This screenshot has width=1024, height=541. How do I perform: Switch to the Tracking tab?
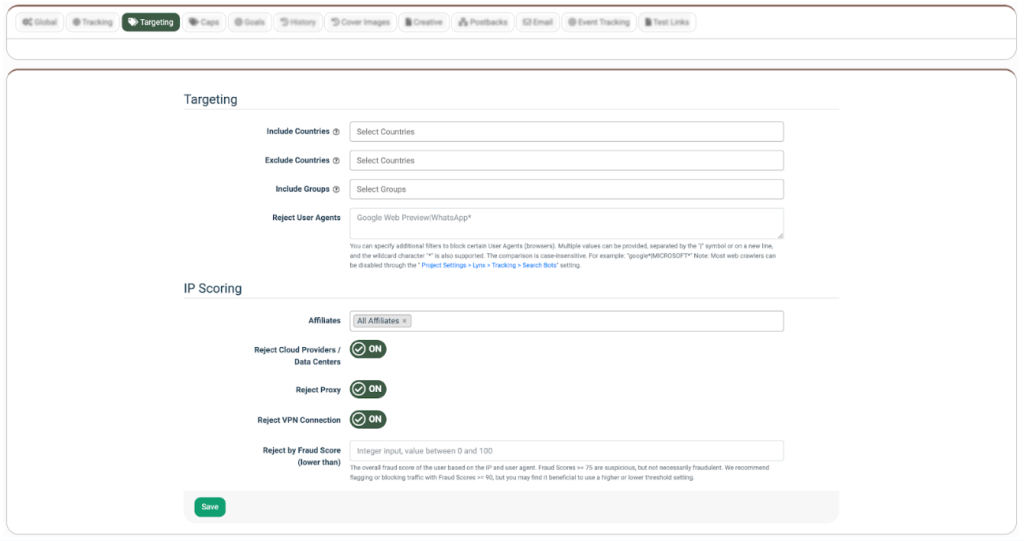point(92,22)
